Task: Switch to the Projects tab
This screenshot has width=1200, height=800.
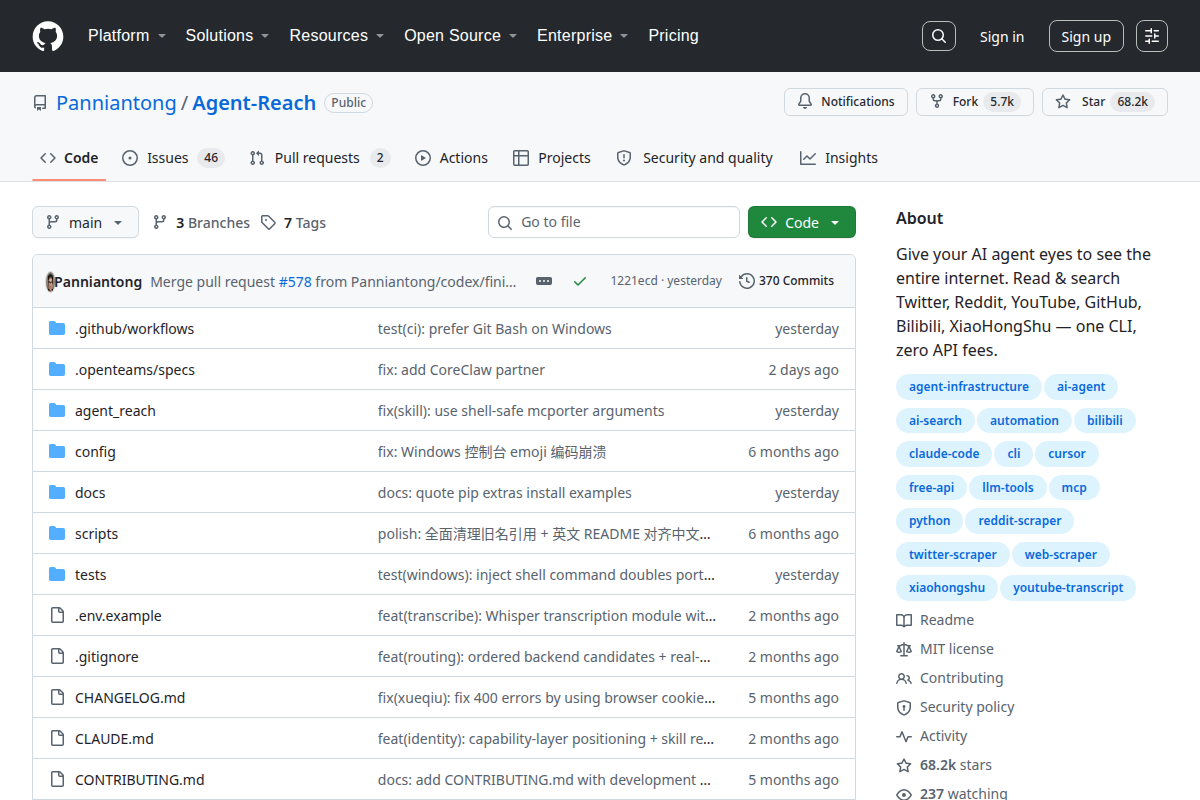Action: pyautogui.click(x=551, y=158)
